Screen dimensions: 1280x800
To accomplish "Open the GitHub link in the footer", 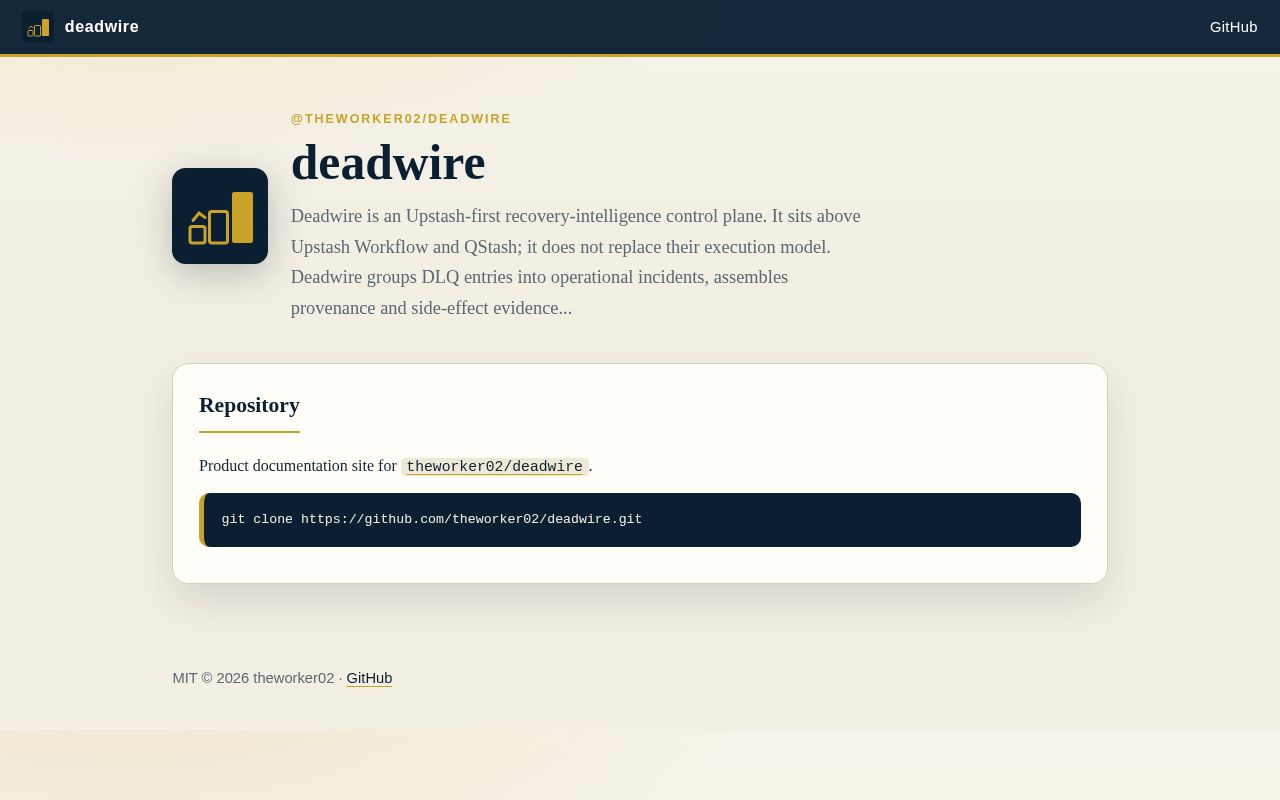I will [x=369, y=678].
